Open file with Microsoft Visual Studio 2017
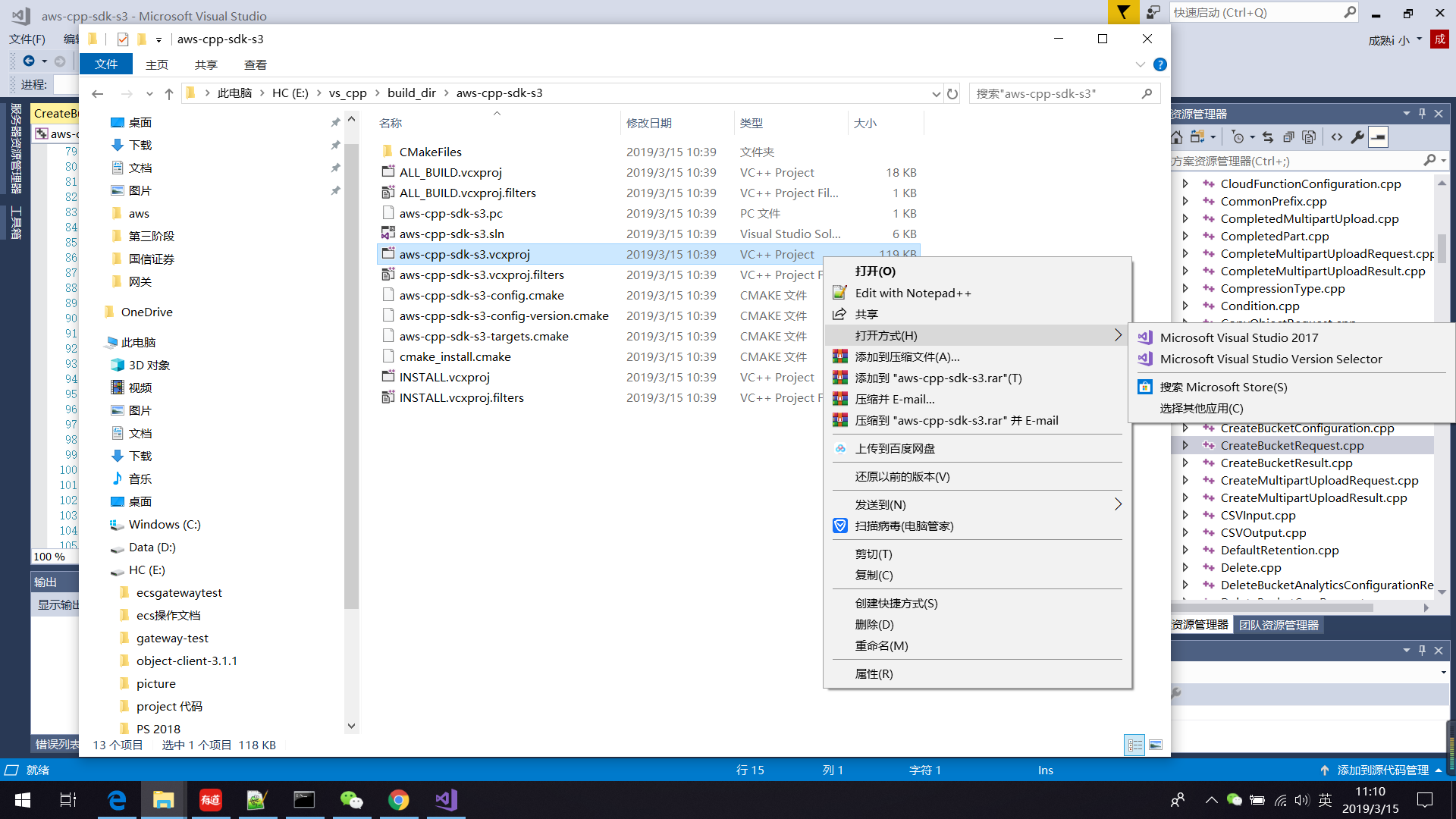 pos(1239,337)
